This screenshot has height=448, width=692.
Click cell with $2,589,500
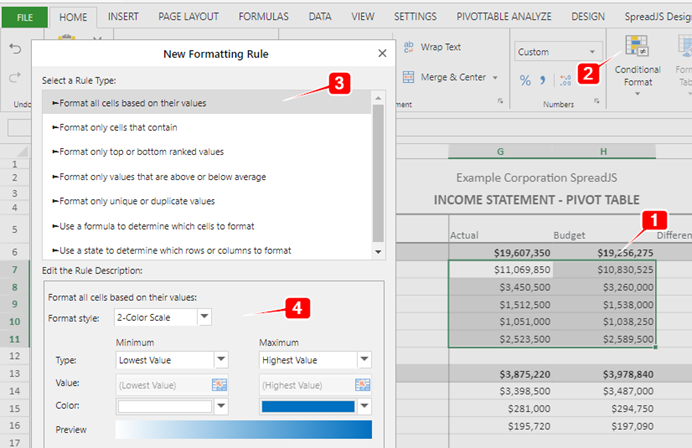pos(604,339)
